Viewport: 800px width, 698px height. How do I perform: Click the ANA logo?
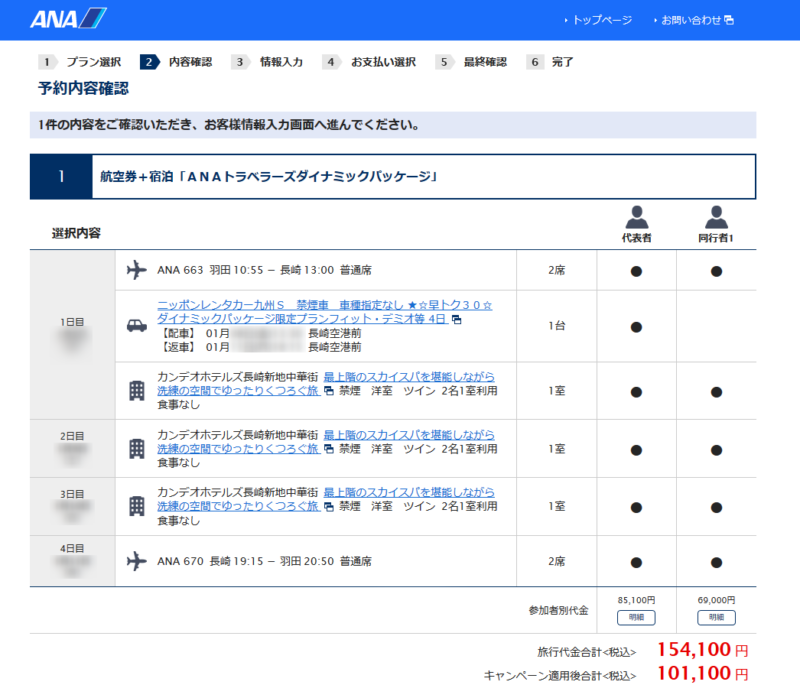point(68,19)
